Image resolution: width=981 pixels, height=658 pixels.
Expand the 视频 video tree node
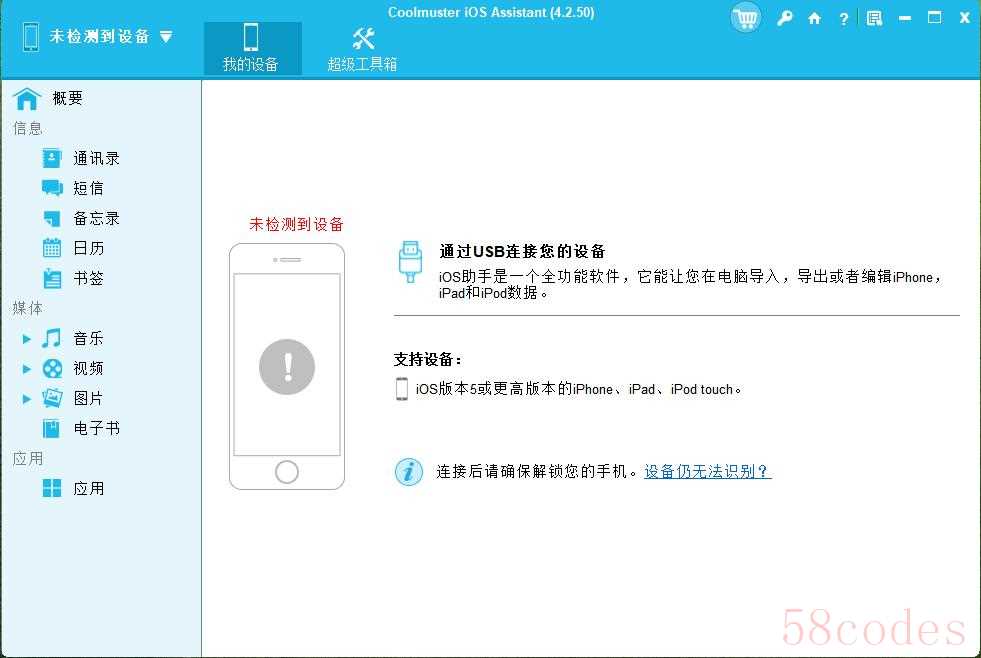point(26,369)
